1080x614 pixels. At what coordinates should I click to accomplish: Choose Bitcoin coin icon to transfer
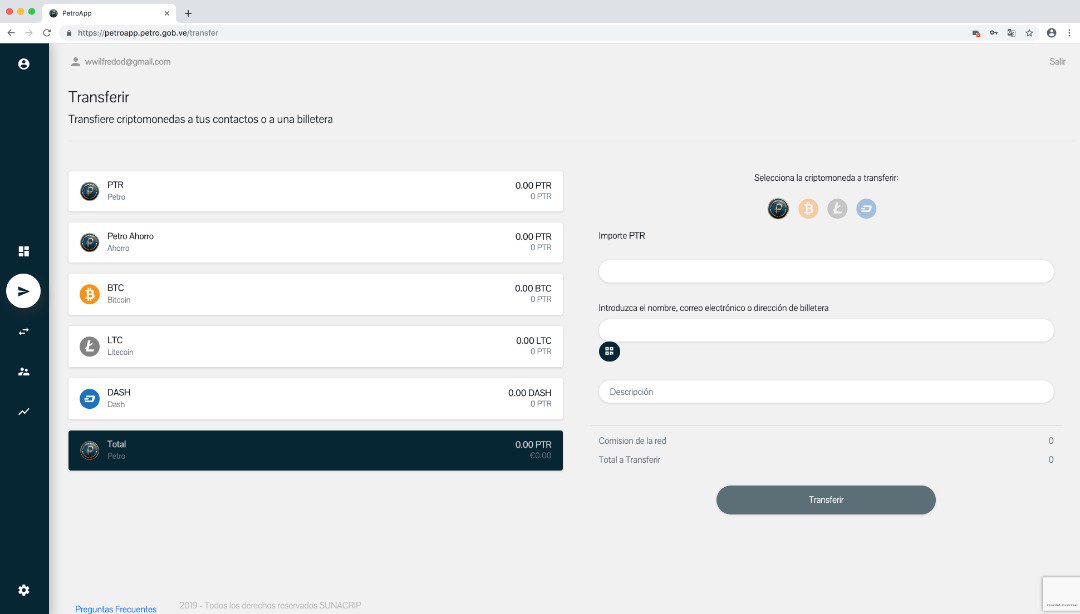click(808, 208)
